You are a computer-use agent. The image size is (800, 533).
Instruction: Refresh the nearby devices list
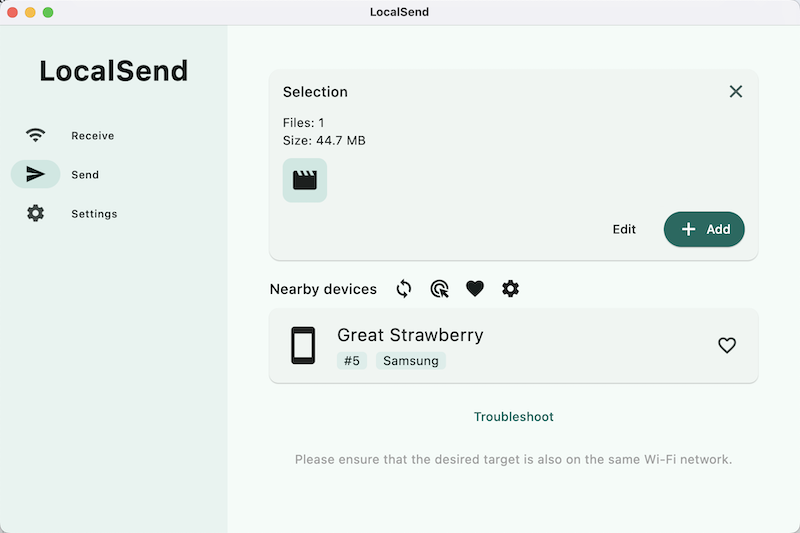tap(404, 289)
